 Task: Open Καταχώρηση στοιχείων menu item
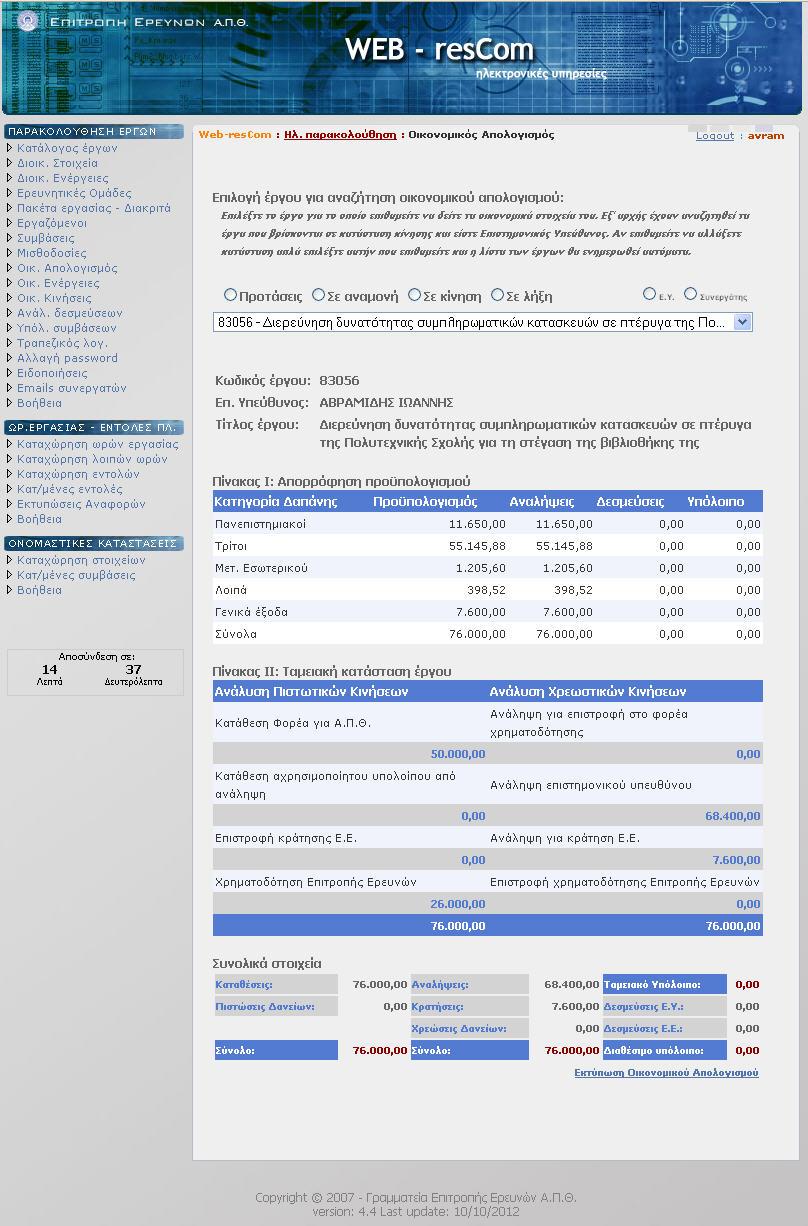[x=81, y=560]
